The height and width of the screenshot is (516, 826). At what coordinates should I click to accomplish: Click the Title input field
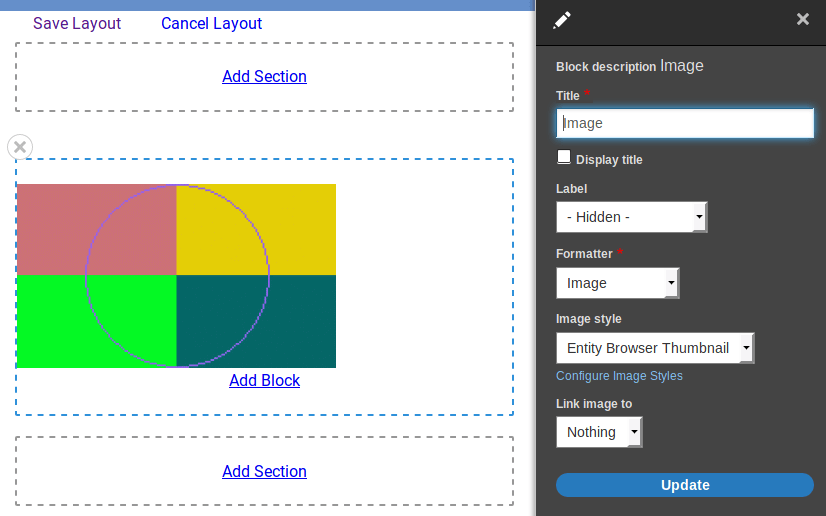pyautogui.click(x=684, y=123)
